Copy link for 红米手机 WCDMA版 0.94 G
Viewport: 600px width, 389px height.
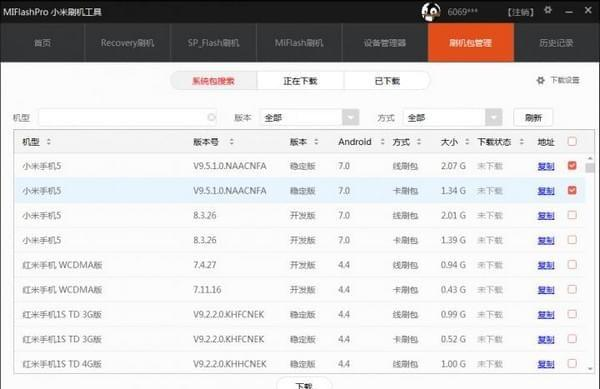pyautogui.click(x=546, y=265)
